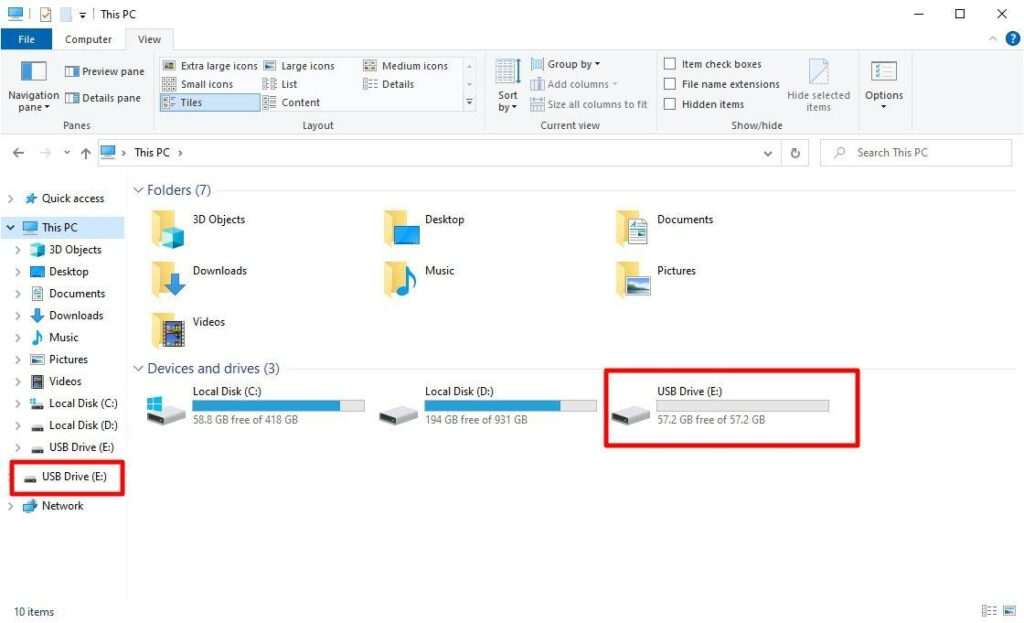The height and width of the screenshot is (623, 1024).
Task: Switch to large thumbnails status icon
Action: [1009, 611]
